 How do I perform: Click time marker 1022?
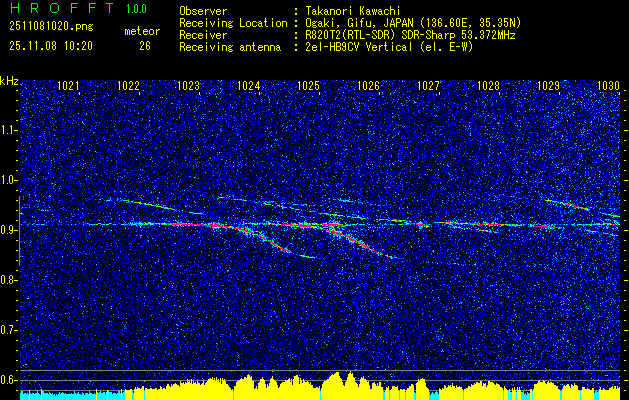coord(128,85)
